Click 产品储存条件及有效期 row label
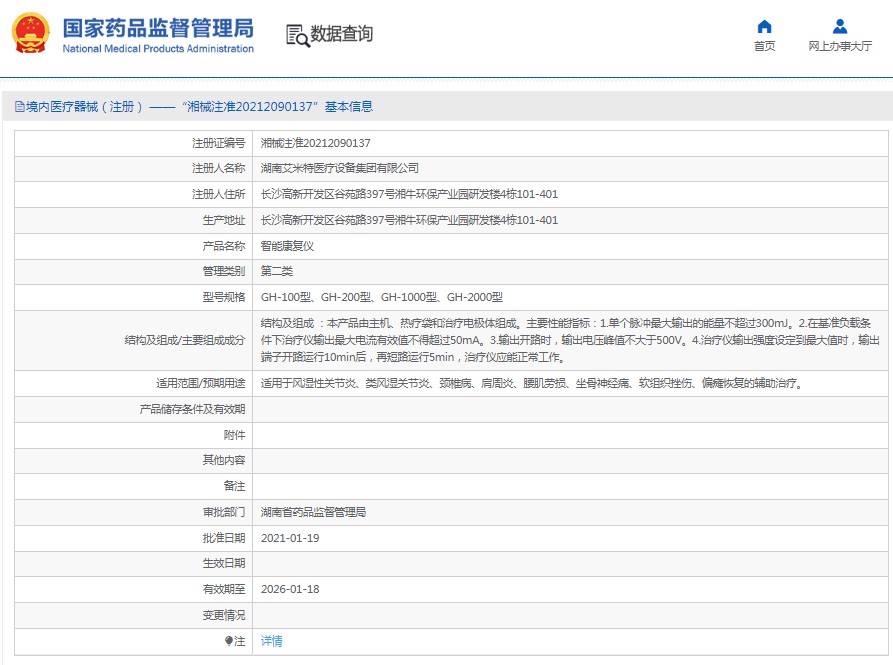The image size is (893, 665). 192,409
